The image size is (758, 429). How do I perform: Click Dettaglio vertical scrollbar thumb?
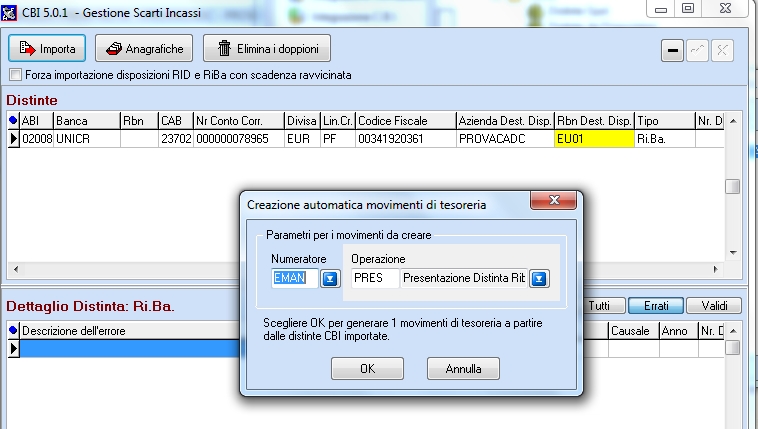(x=733, y=347)
